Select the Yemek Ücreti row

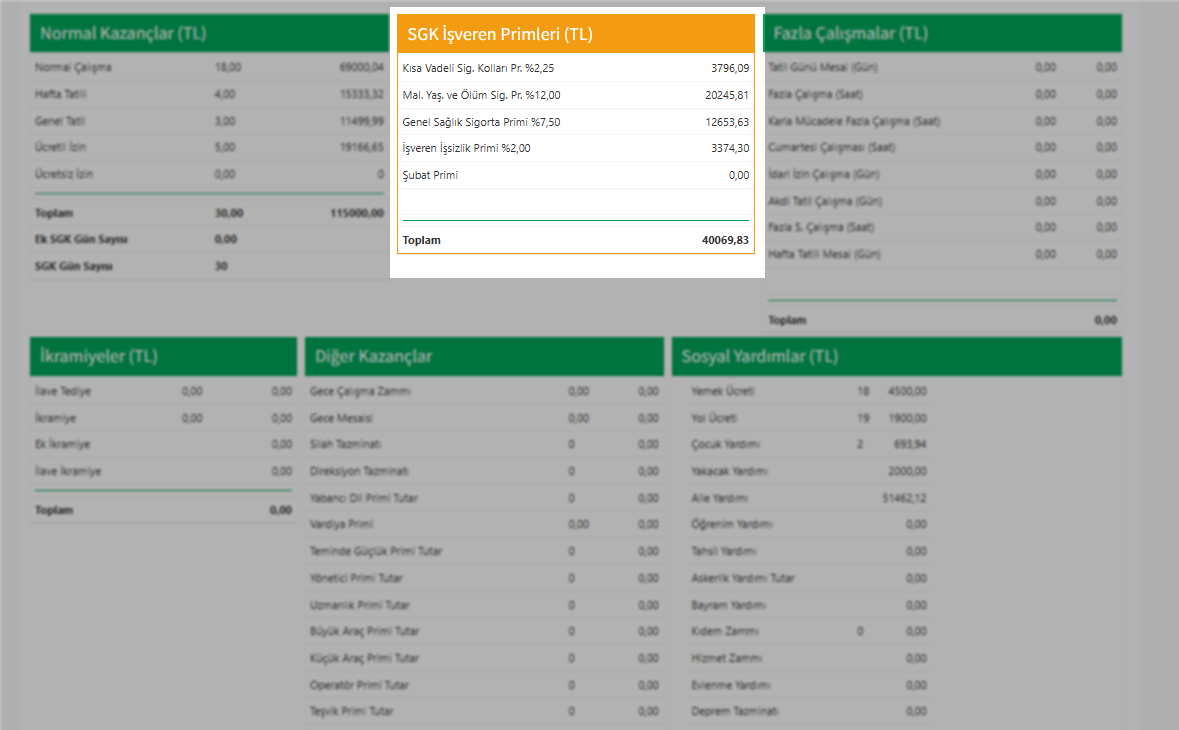click(808, 391)
